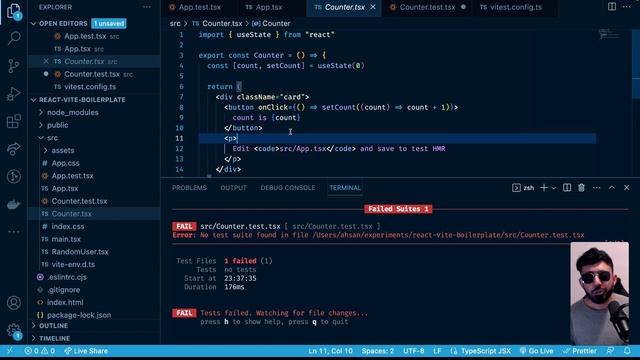
Task: Create a new terminal with plus icon
Action: coord(544,188)
